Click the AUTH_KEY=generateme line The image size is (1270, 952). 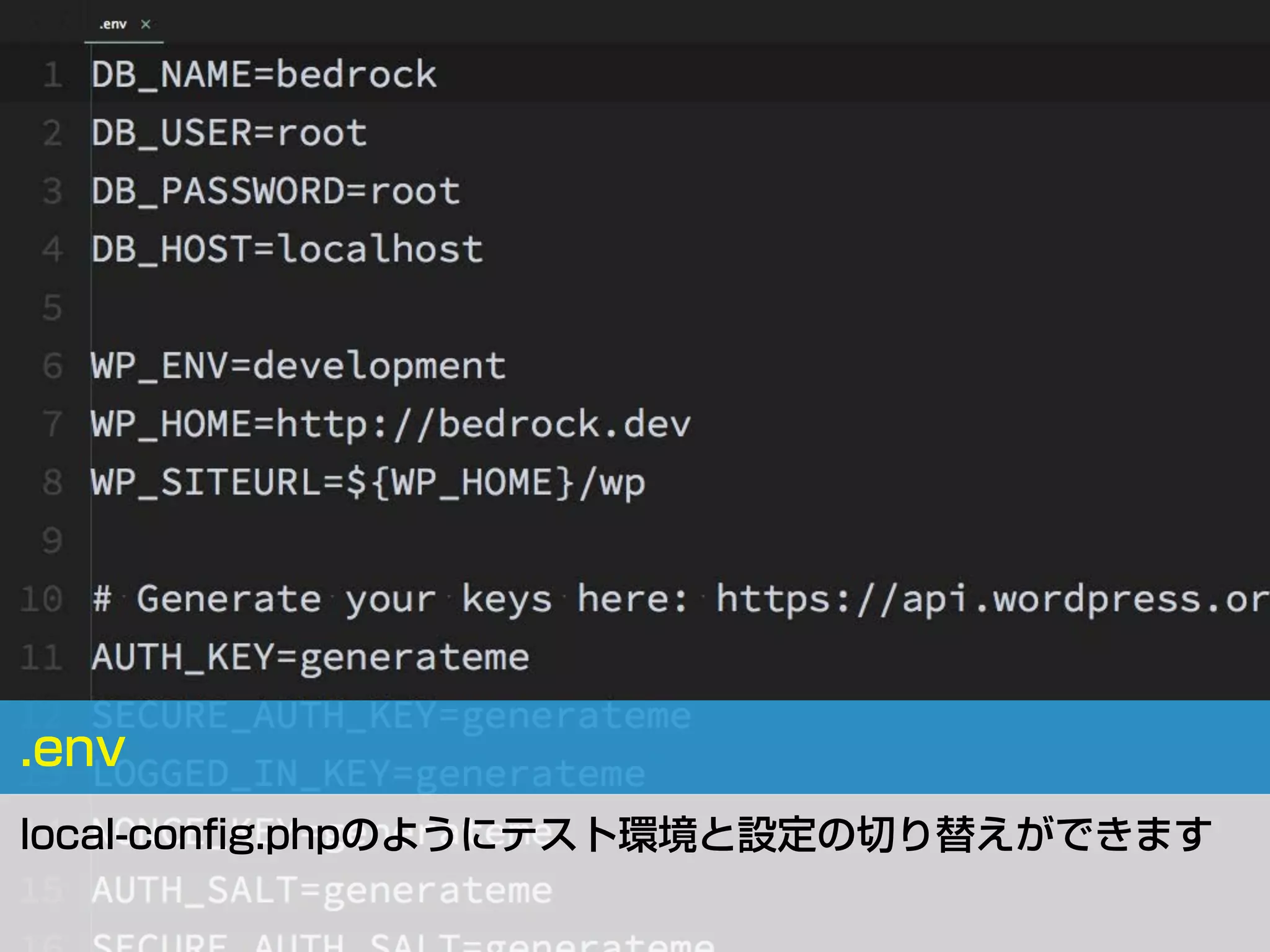click(311, 658)
